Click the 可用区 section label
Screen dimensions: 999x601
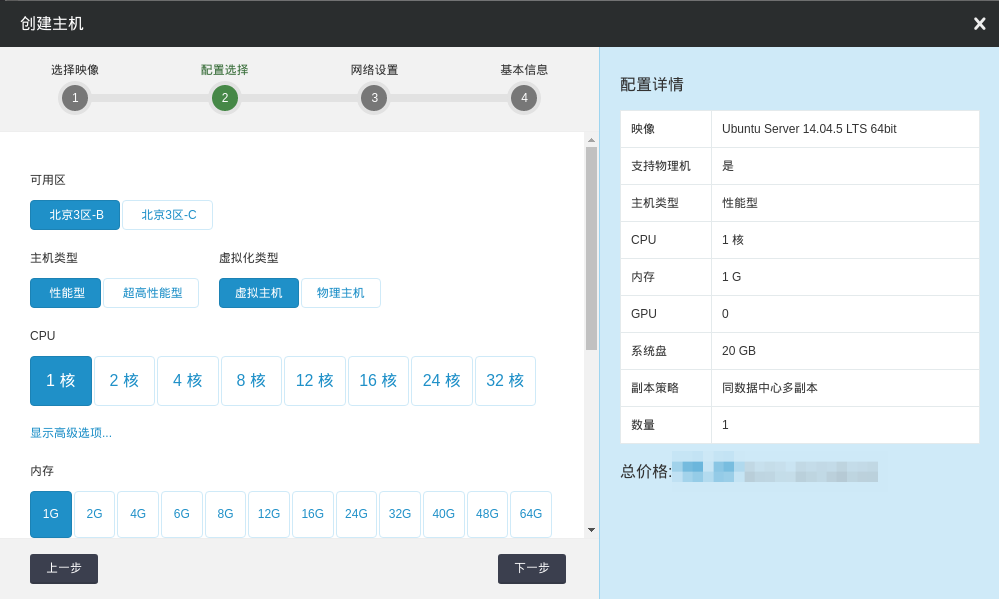48,180
